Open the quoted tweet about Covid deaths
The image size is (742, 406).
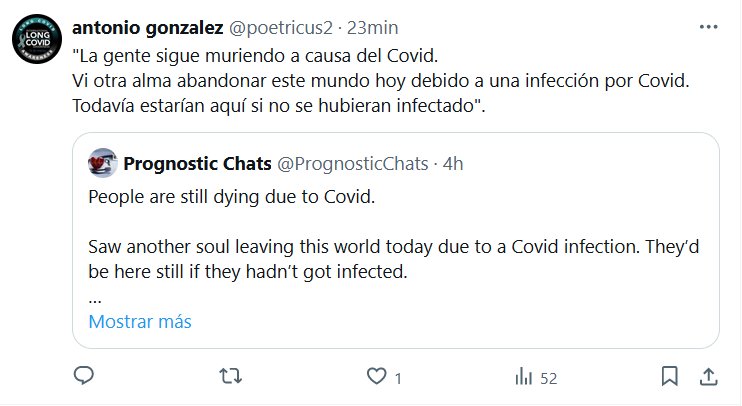point(400,245)
